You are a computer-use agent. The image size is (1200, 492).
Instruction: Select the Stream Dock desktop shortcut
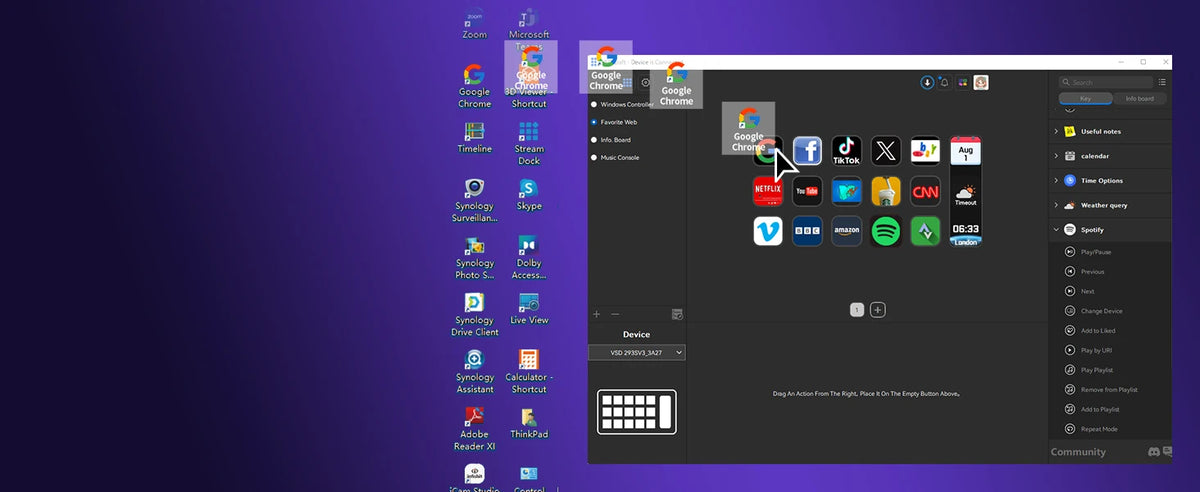[529, 144]
